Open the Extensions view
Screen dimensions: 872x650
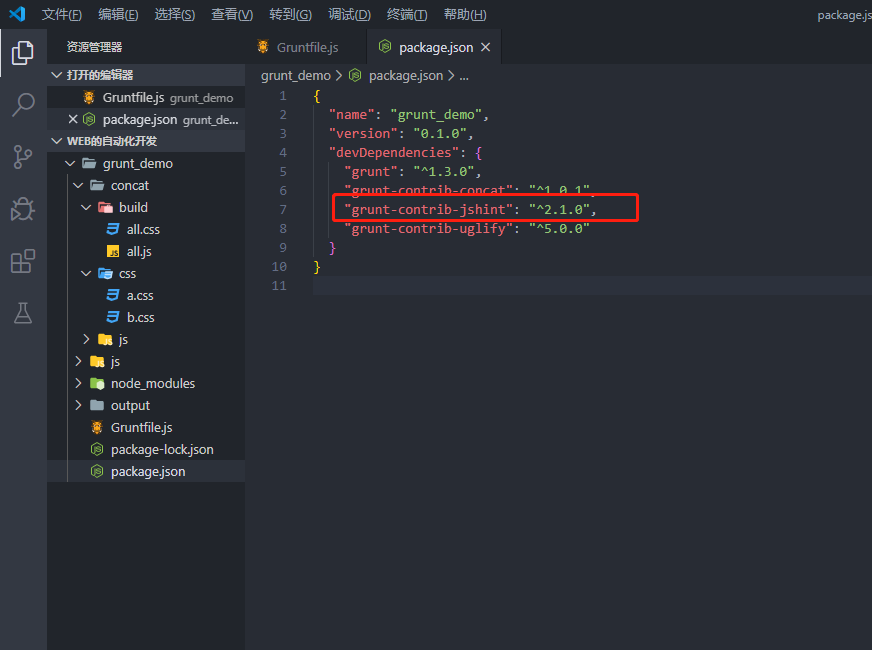pyautogui.click(x=23, y=261)
